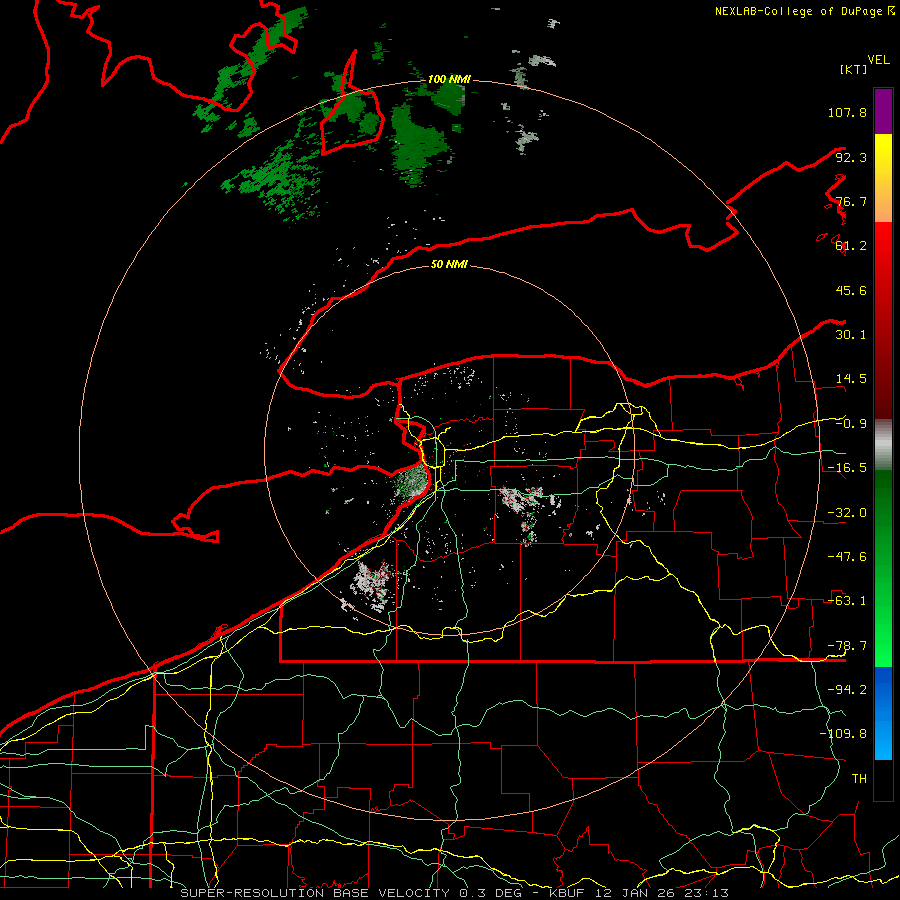
Task: Click the 107.8 velocity scale value
Action: pyautogui.click(x=847, y=112)
